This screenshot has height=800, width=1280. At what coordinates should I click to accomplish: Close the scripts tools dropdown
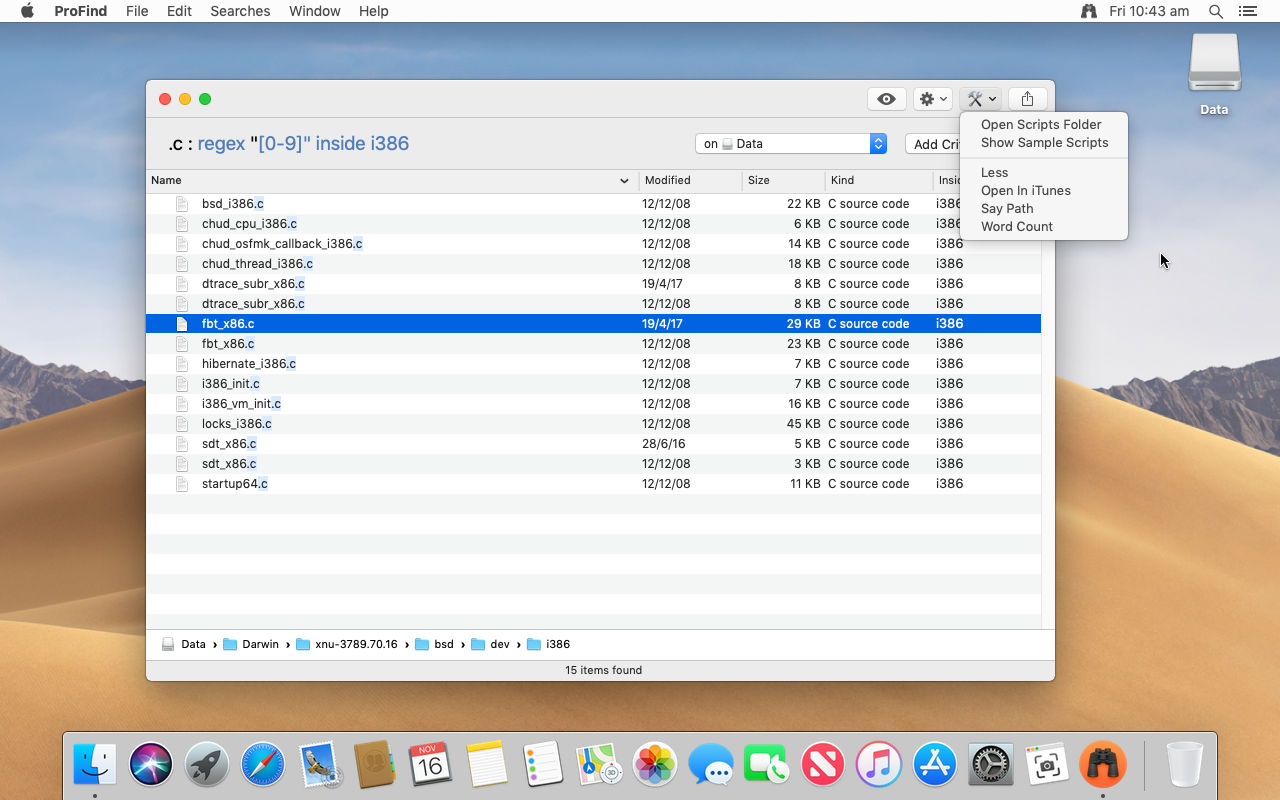pos(980,99)
